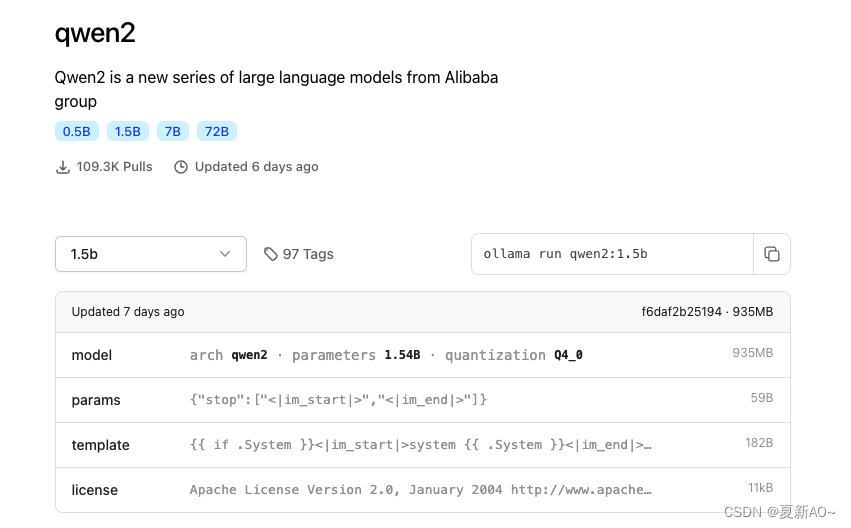Click the download icon beside 109.3K Pulls
This screenshot has width=851, height=528.
coord(63,167)
